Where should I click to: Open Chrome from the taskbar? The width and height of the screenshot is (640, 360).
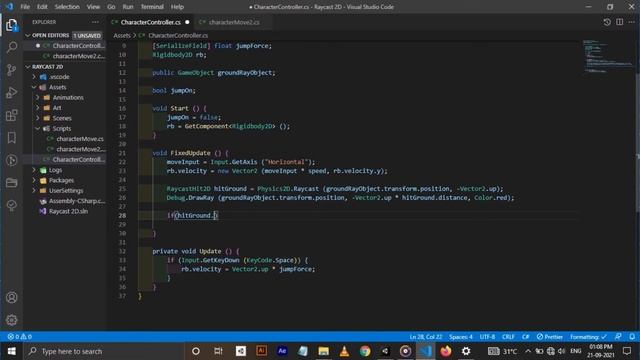point(365,351)
